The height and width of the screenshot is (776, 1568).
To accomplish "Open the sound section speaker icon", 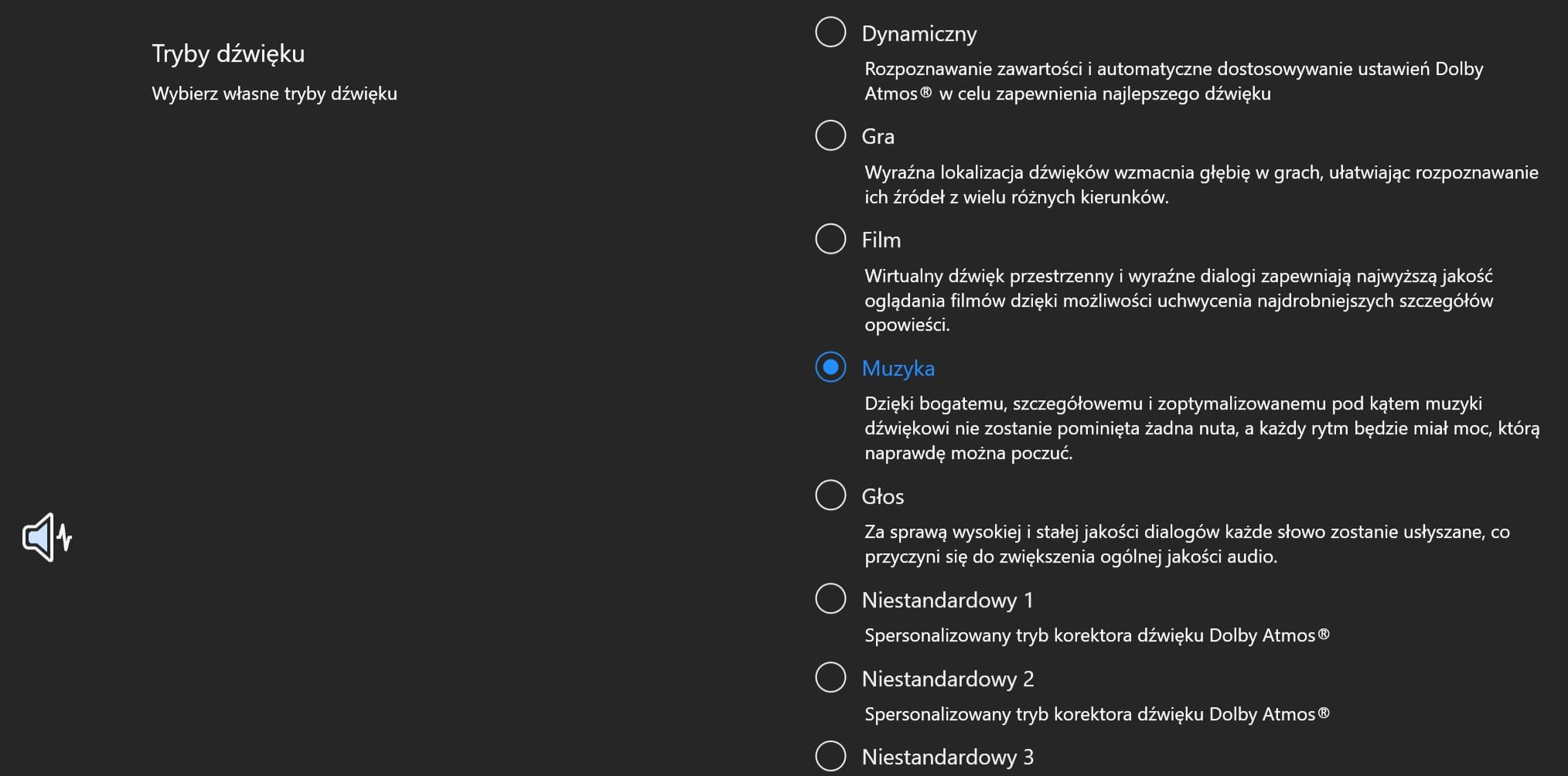I will tap(46, 537).
